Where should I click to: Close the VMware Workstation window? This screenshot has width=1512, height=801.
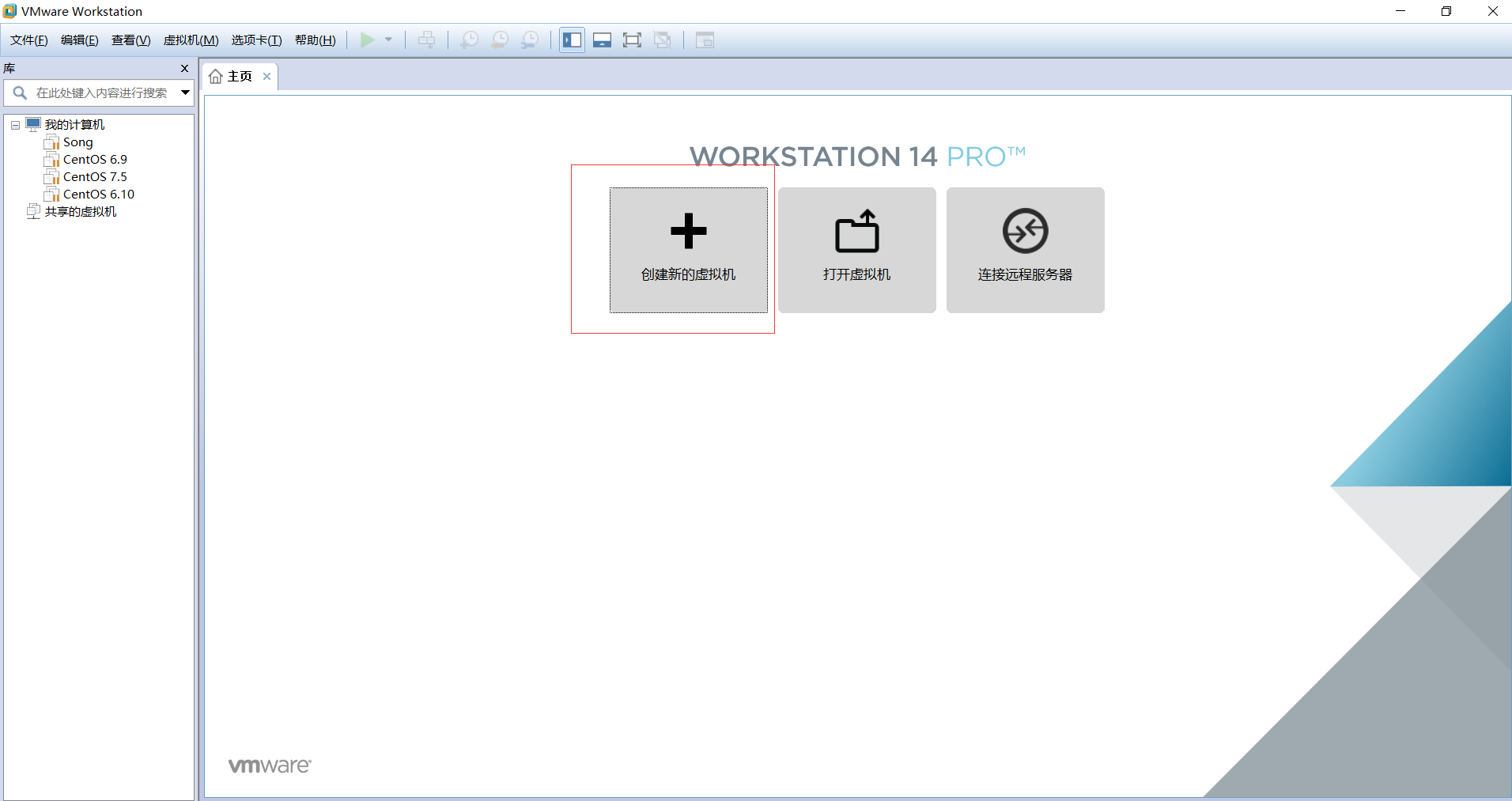point(1492,11)
